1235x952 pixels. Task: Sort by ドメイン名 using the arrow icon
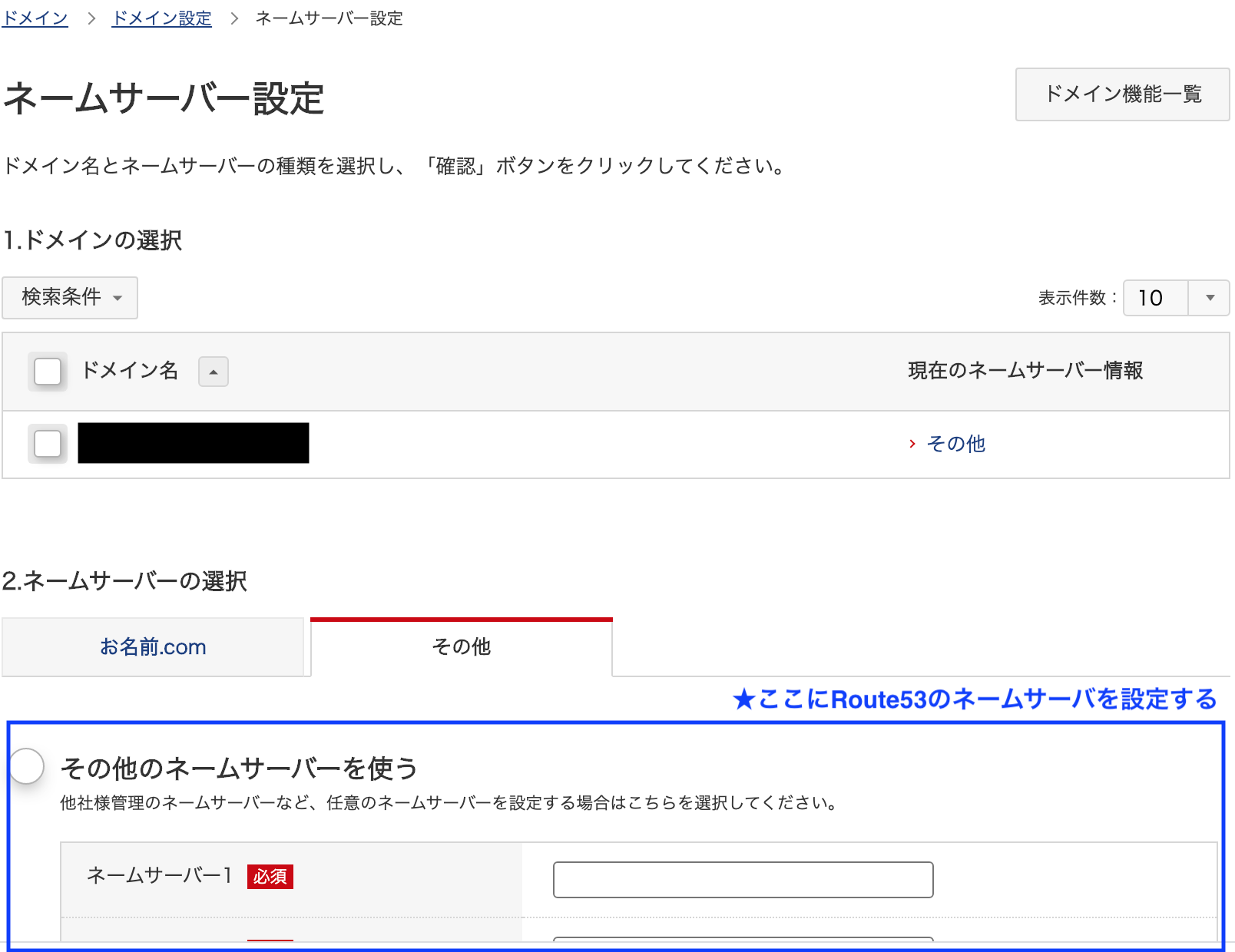tap(214, 372)
